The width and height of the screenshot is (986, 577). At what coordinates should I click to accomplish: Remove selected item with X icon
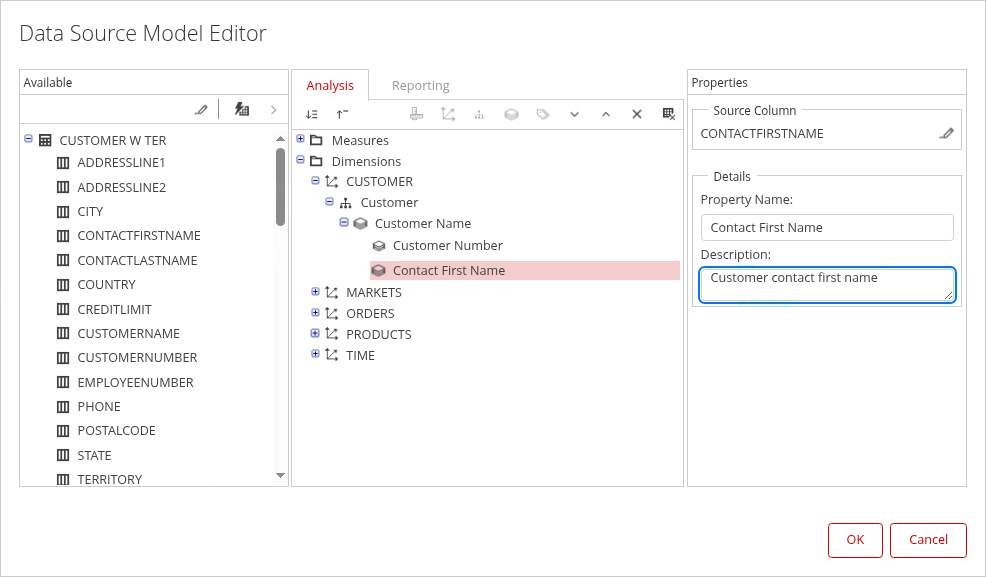[x=636, y=115]
